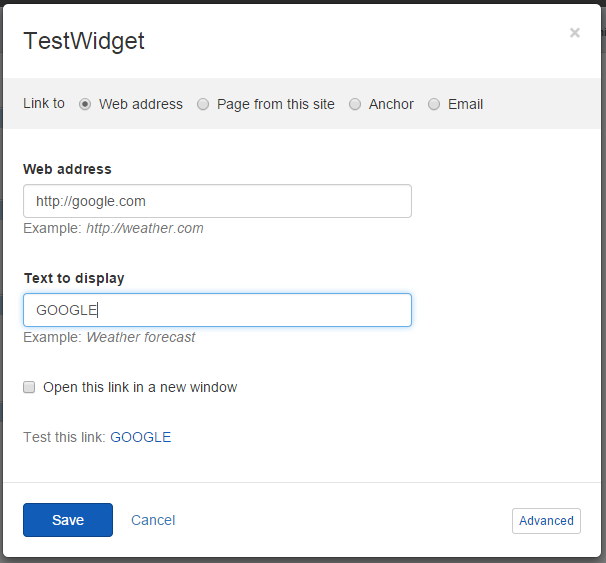
Task: Click the Text to display field containing GOOGLE
Action: pyautogui.click(x=217, y=310)
